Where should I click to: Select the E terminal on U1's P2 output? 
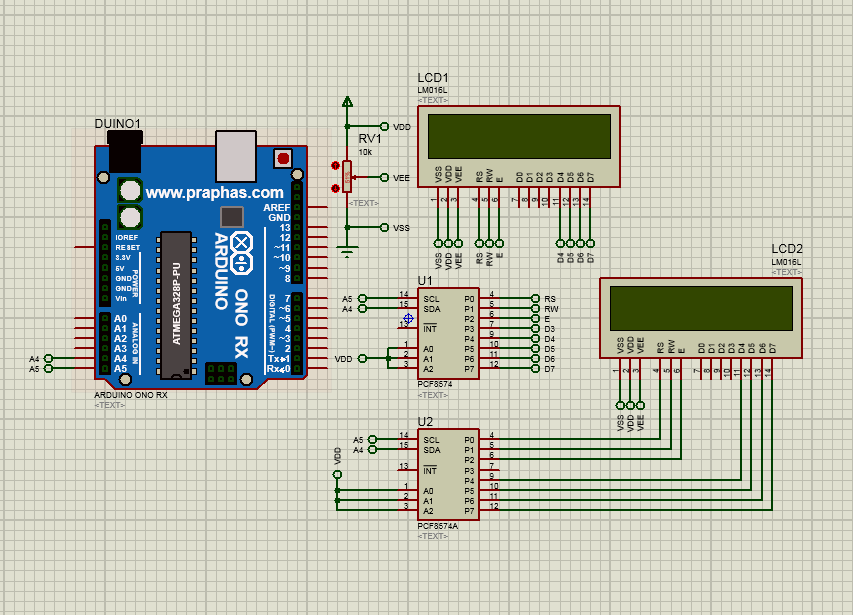[535, 318]
